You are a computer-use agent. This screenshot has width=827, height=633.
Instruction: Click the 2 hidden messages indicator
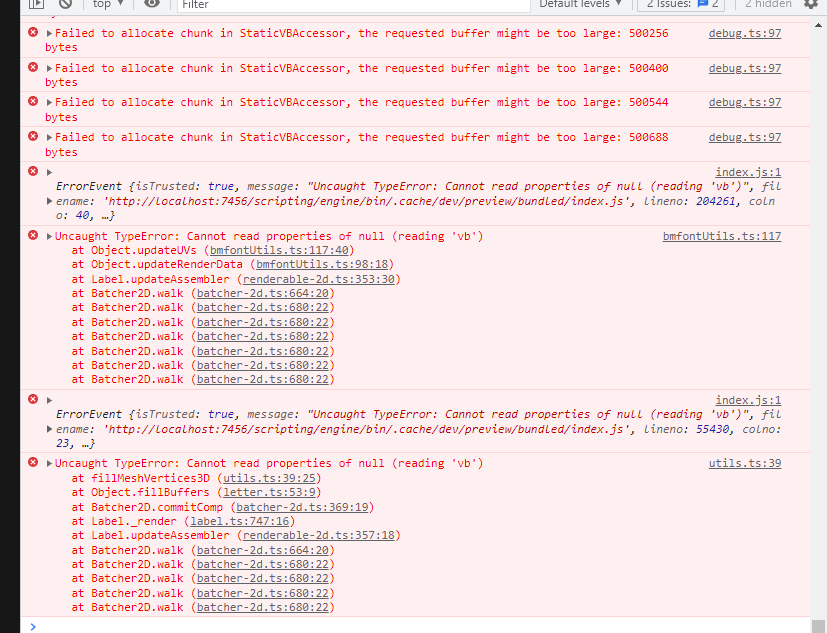[x=768, y=4]
